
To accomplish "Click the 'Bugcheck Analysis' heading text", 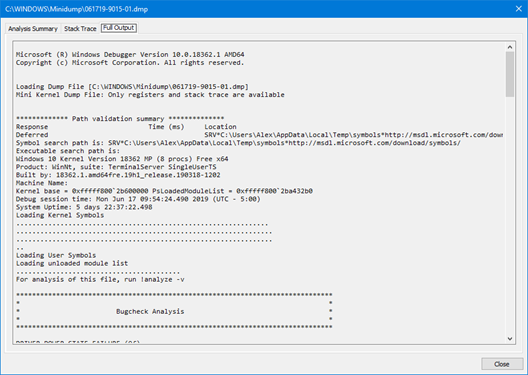I will click(150, 311).
